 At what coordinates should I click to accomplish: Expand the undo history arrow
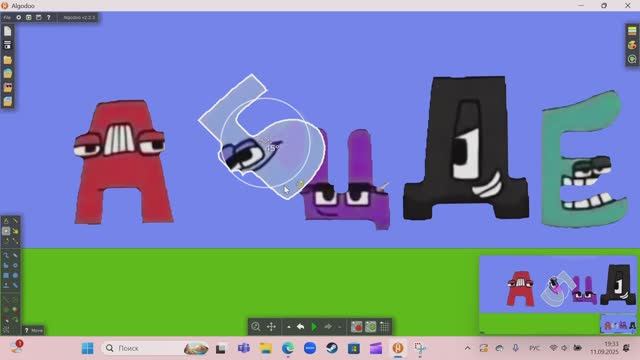[x=289, y=327]
